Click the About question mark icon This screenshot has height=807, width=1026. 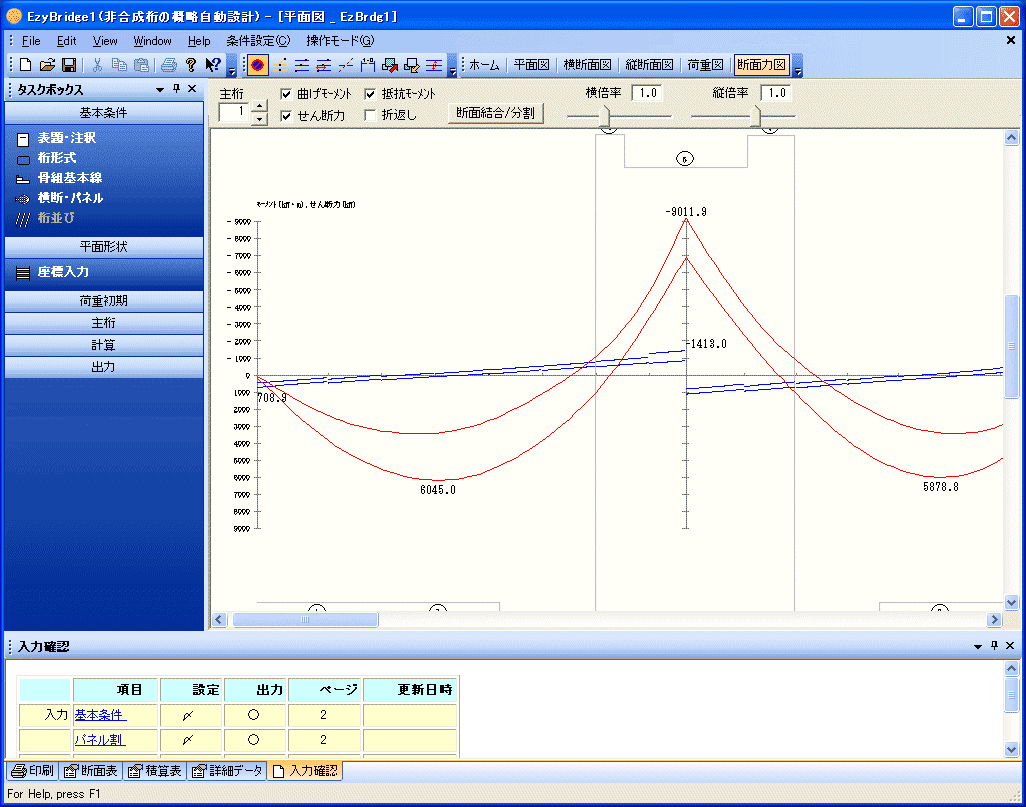click(x=190, y=65)
